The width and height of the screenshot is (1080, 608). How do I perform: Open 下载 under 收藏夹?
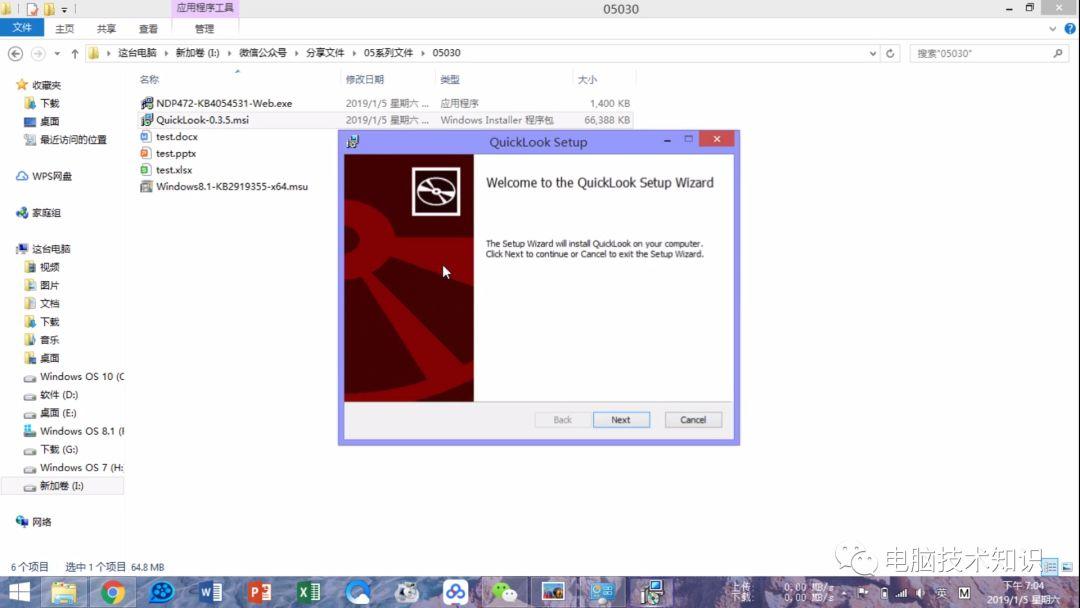50,103
